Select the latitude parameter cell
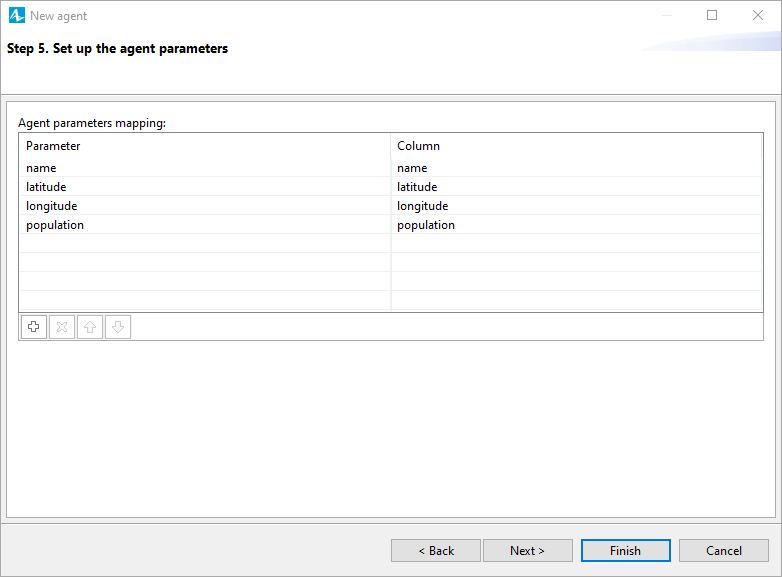Image resolution: width=782 pixels, height=577 pixels. (x=205, y=187)
